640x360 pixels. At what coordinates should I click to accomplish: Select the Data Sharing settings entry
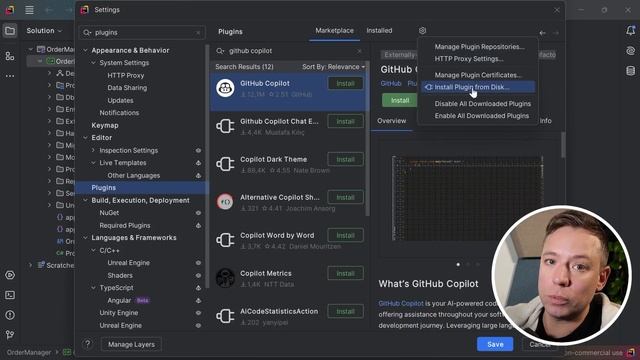click(x=127, y=88)
